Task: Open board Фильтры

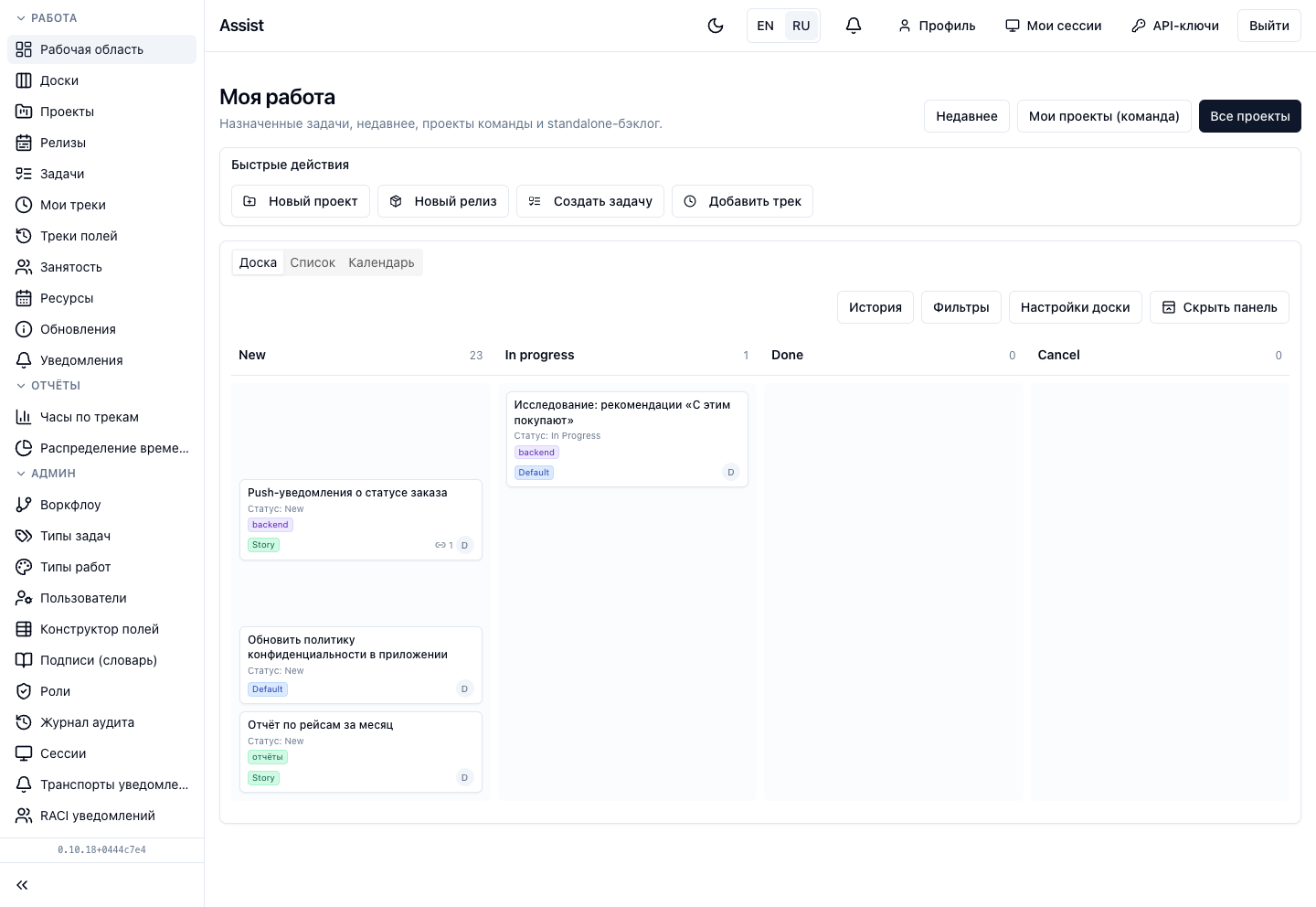Action: pyautogui.click(x=961, y=307)
